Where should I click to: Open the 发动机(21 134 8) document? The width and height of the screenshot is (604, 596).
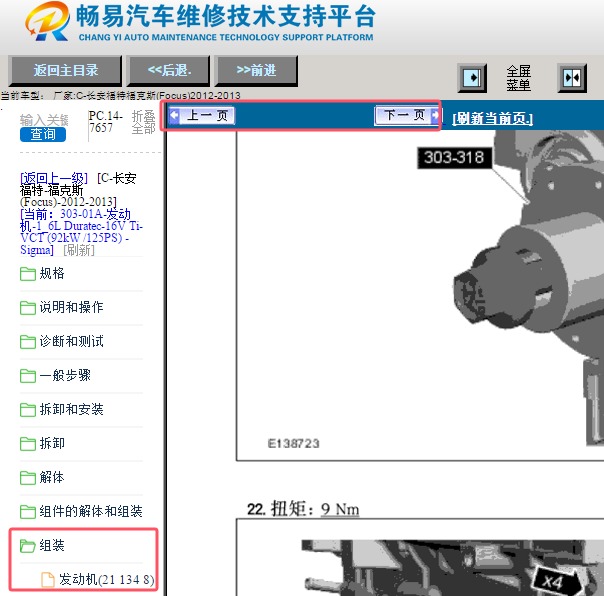pyautogui.click(x=107, y=579)
